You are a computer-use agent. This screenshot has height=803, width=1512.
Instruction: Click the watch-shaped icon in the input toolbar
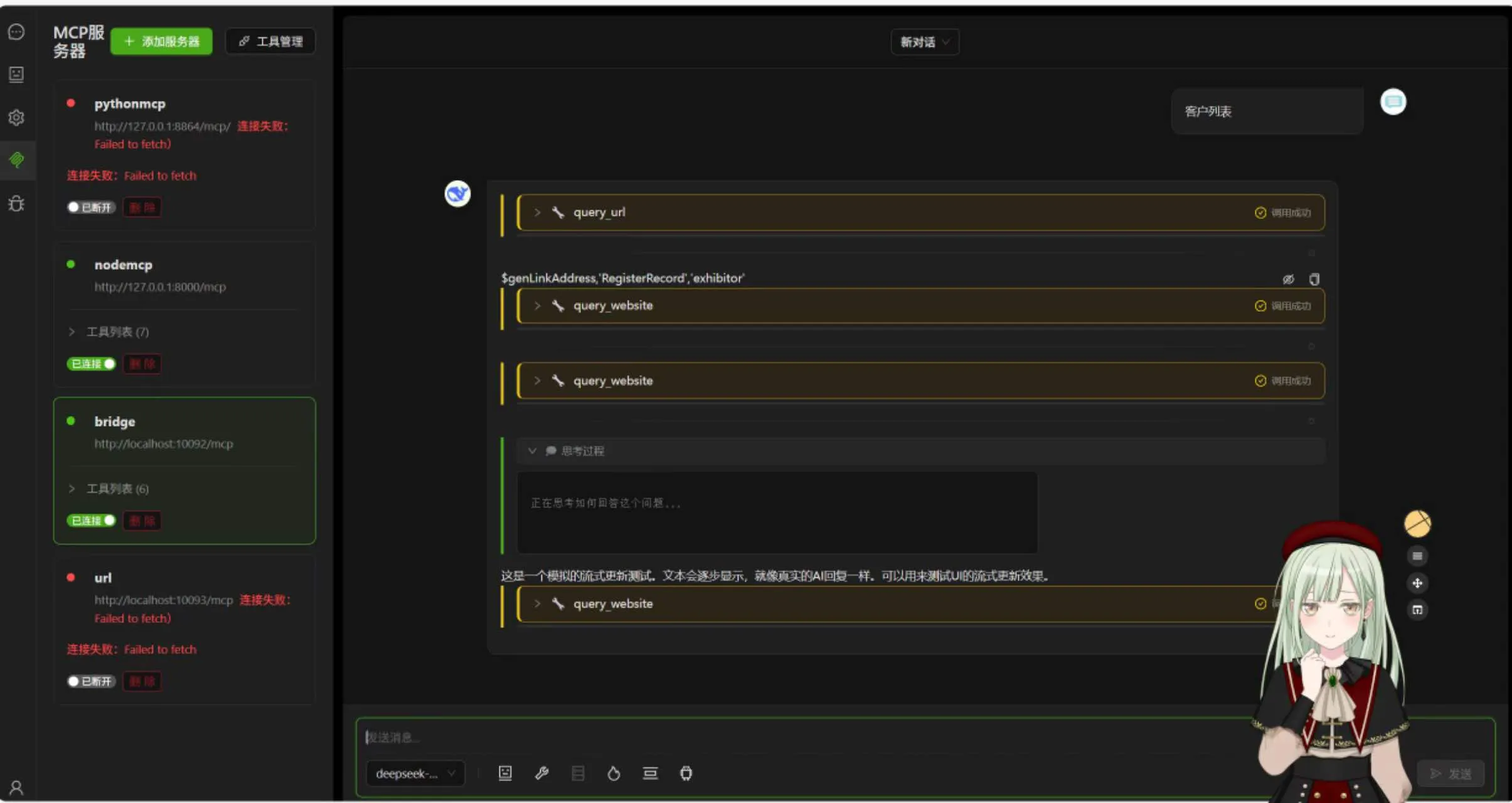click(686, 774)
